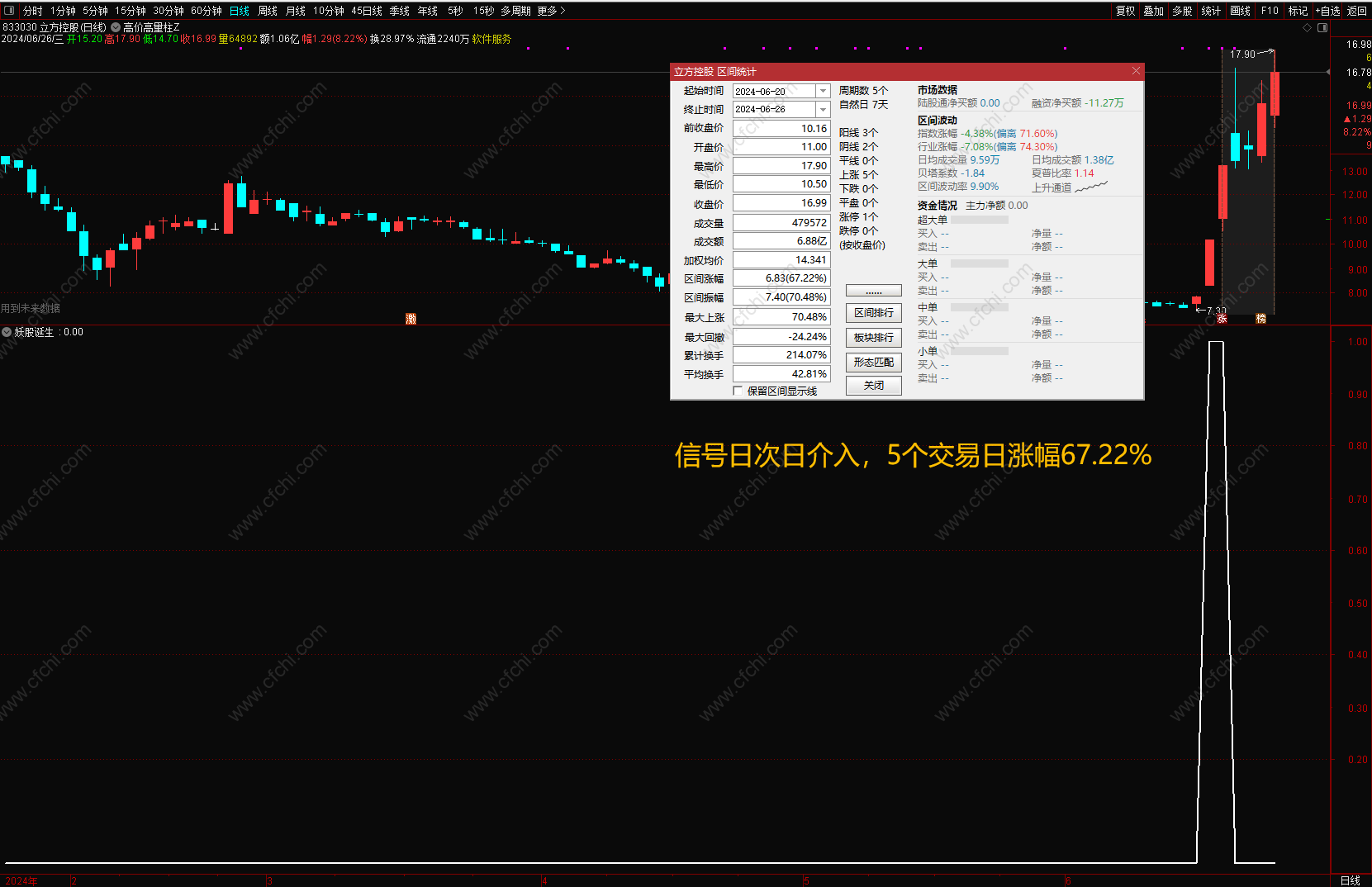Click the 区间振幅 value field
Viewport: 1372px width, 887px height.
[781, 297]
